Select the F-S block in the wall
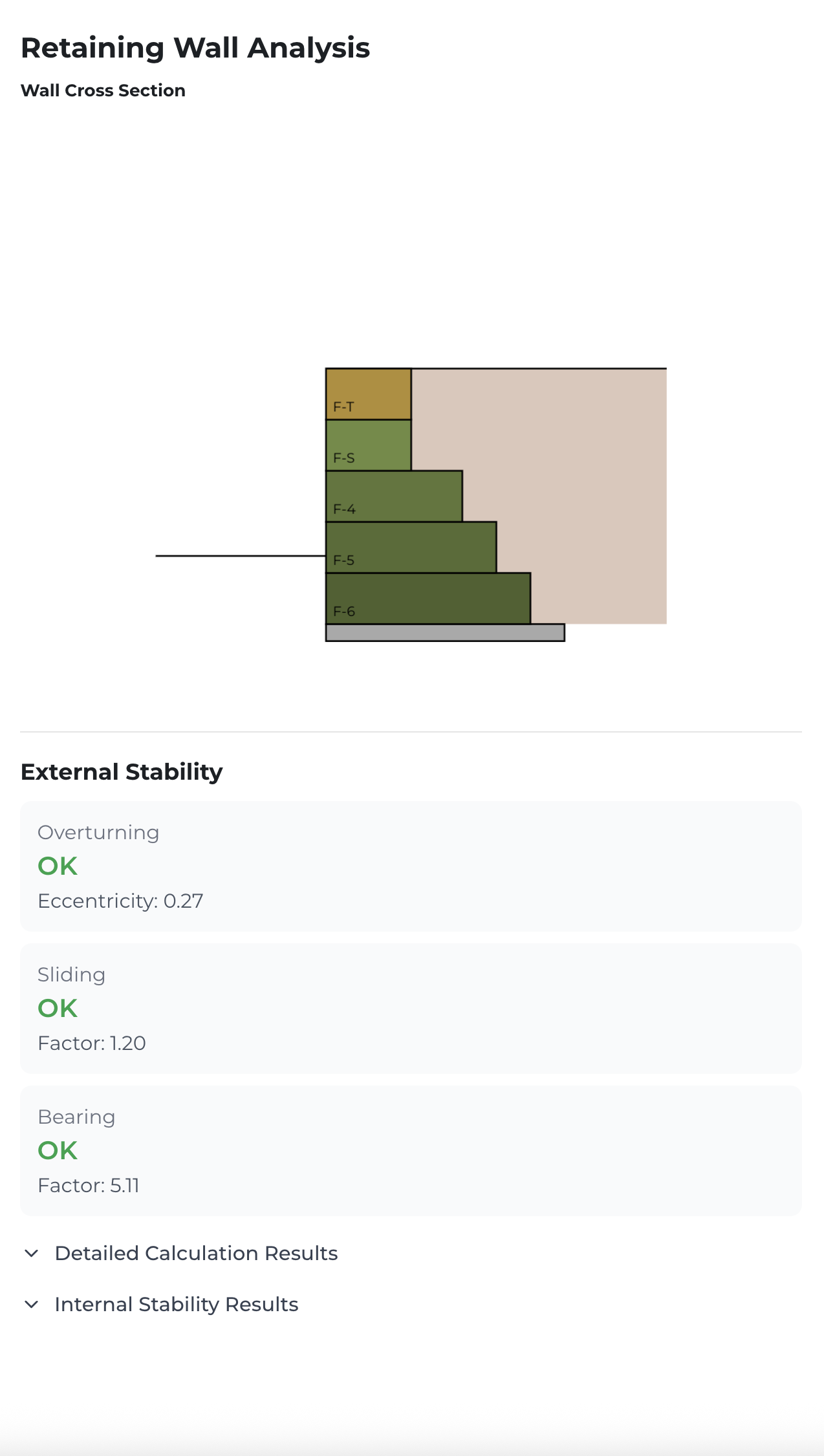The width and height of the screenshot is (824, 1456). pos(368,445)
